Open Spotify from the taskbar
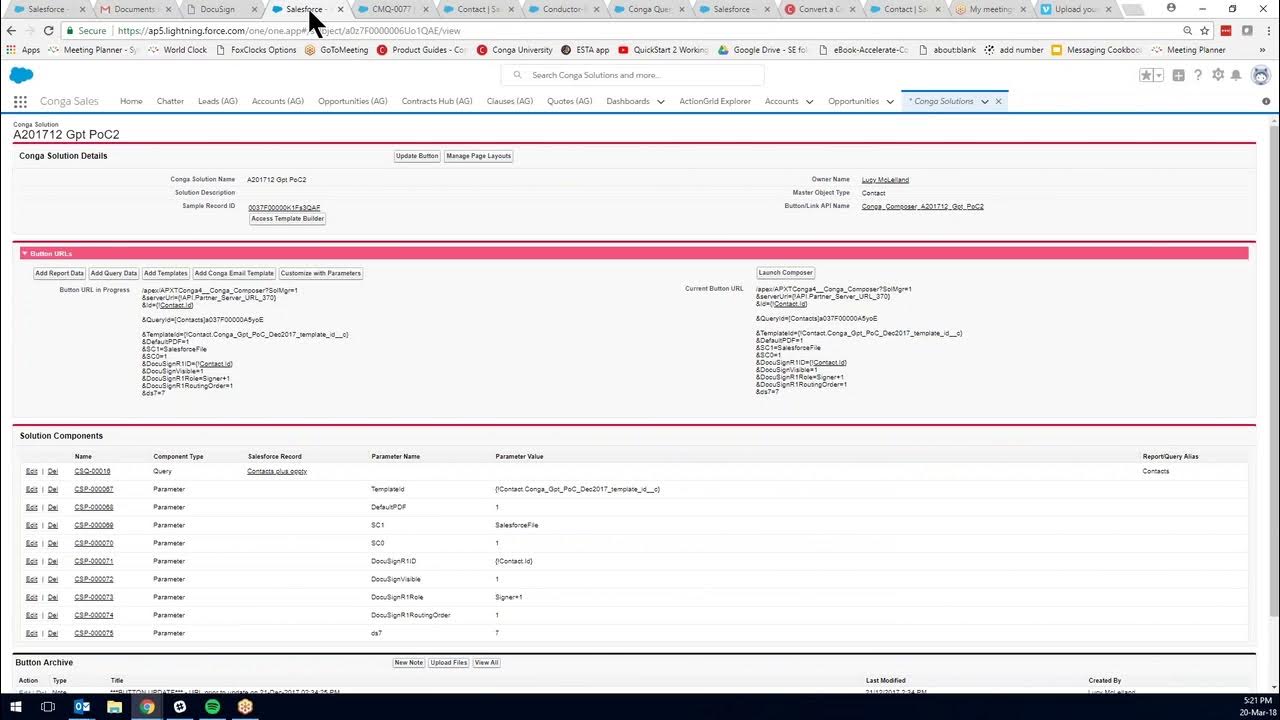This screenshot has height=720, width=1280. 213,706
